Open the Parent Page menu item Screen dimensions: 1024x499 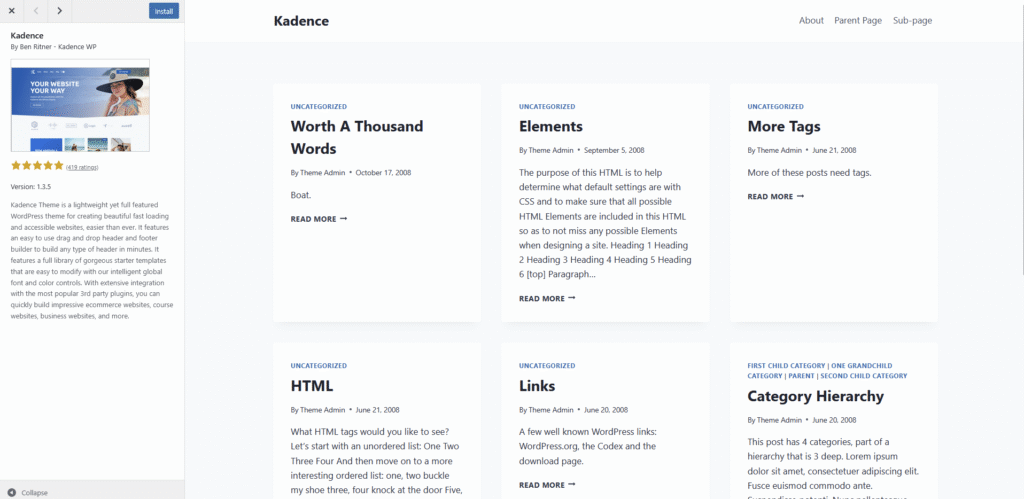coord(858,21)
